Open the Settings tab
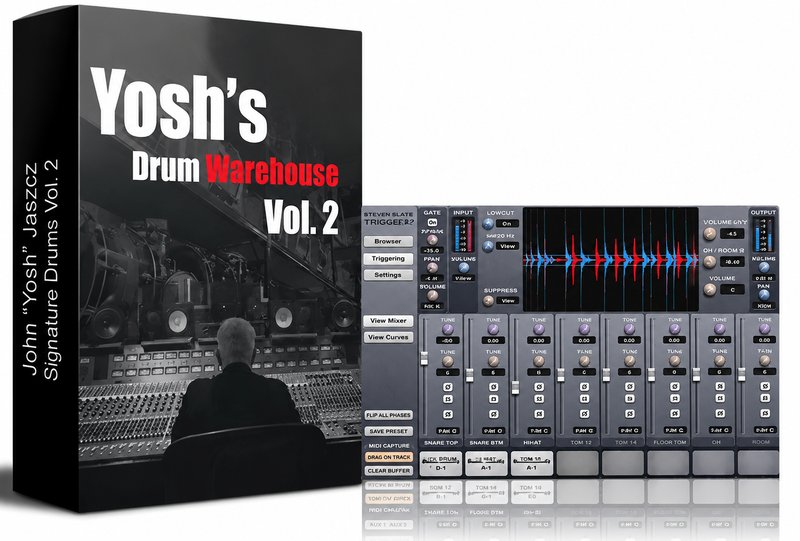Screen dimensions: 800x541 (388, 275)
